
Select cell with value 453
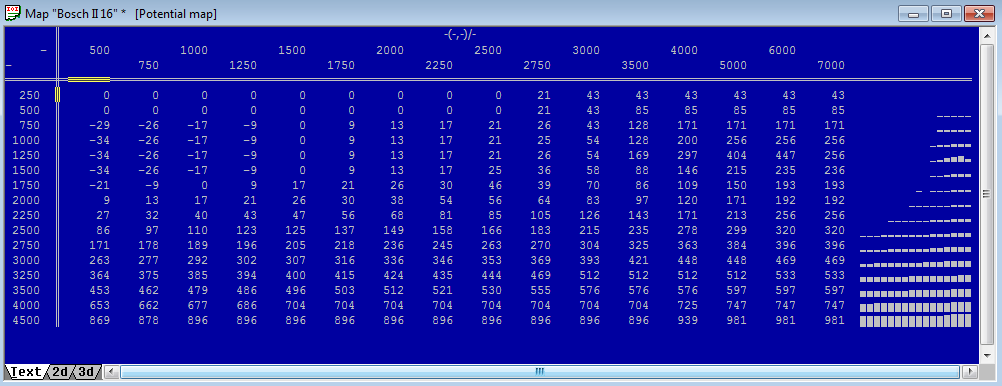[99, 291]
